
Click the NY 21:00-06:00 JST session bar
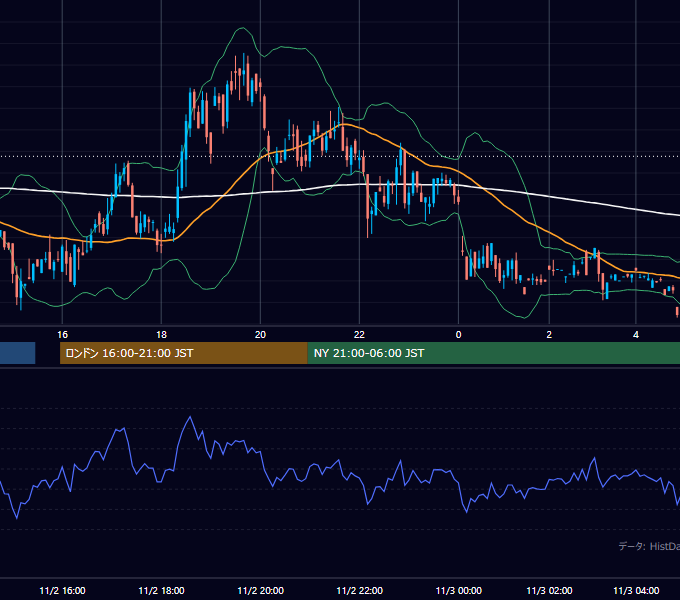click(x=494, y=353)
